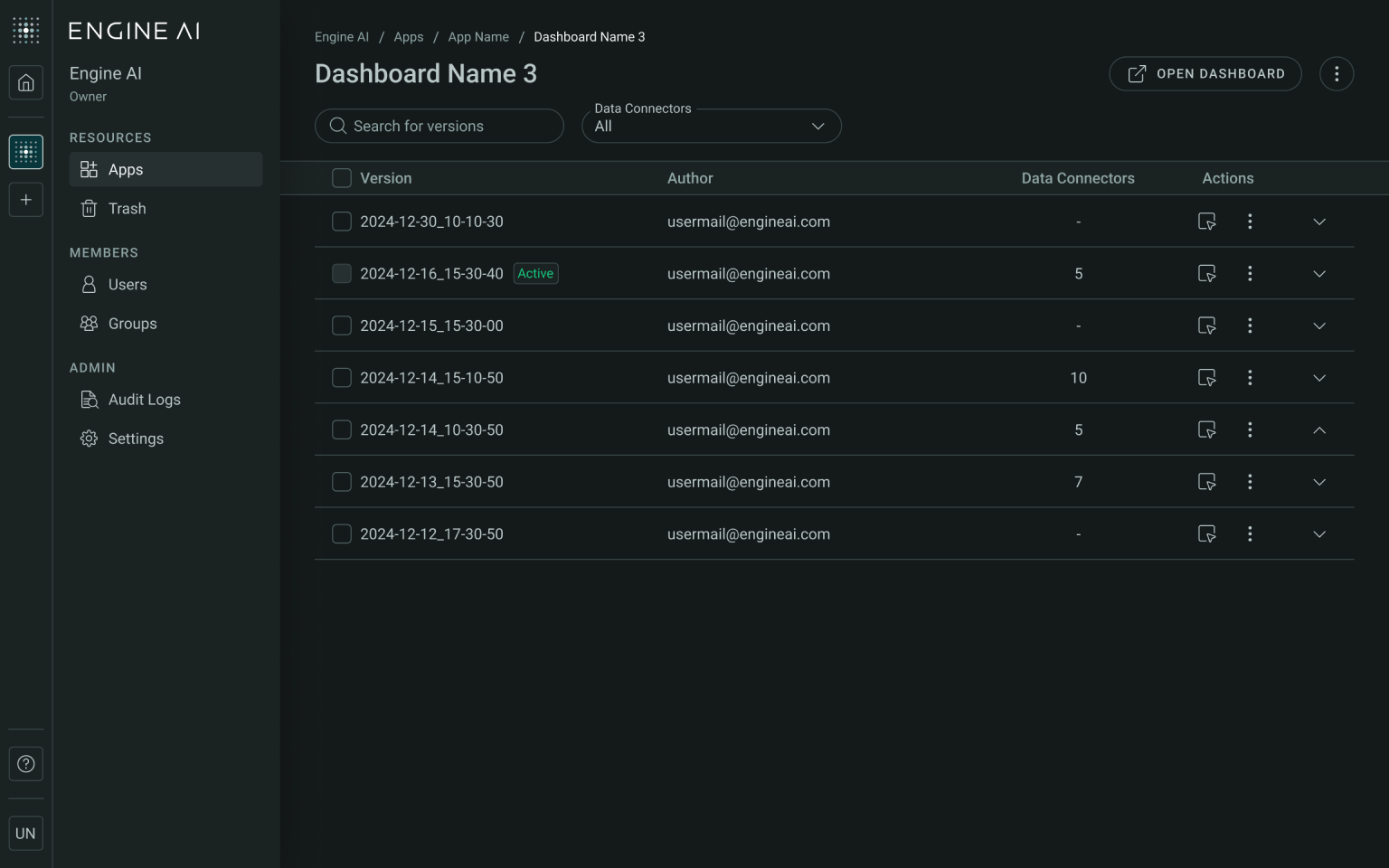Open more options for 2024-12-12_17-30-50
The height and width of the screenshot is (868, 1389).
click(1250, 534)
